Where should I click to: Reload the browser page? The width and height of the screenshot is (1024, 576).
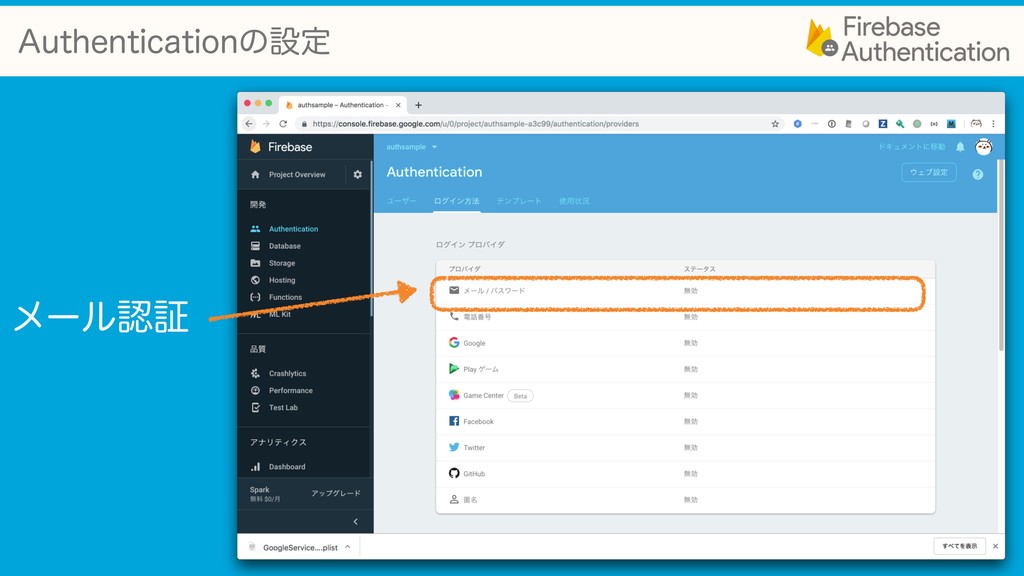pyautogui.click(x=283, y=123)
